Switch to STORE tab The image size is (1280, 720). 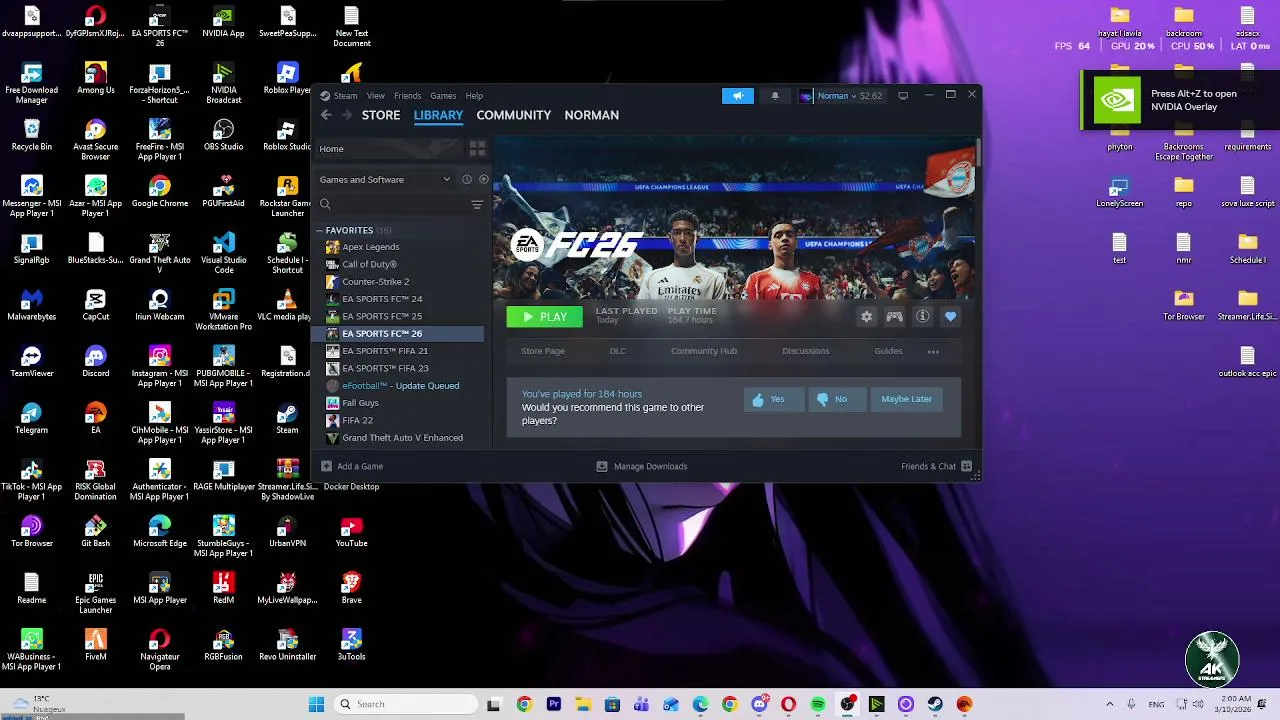[381, 115]
